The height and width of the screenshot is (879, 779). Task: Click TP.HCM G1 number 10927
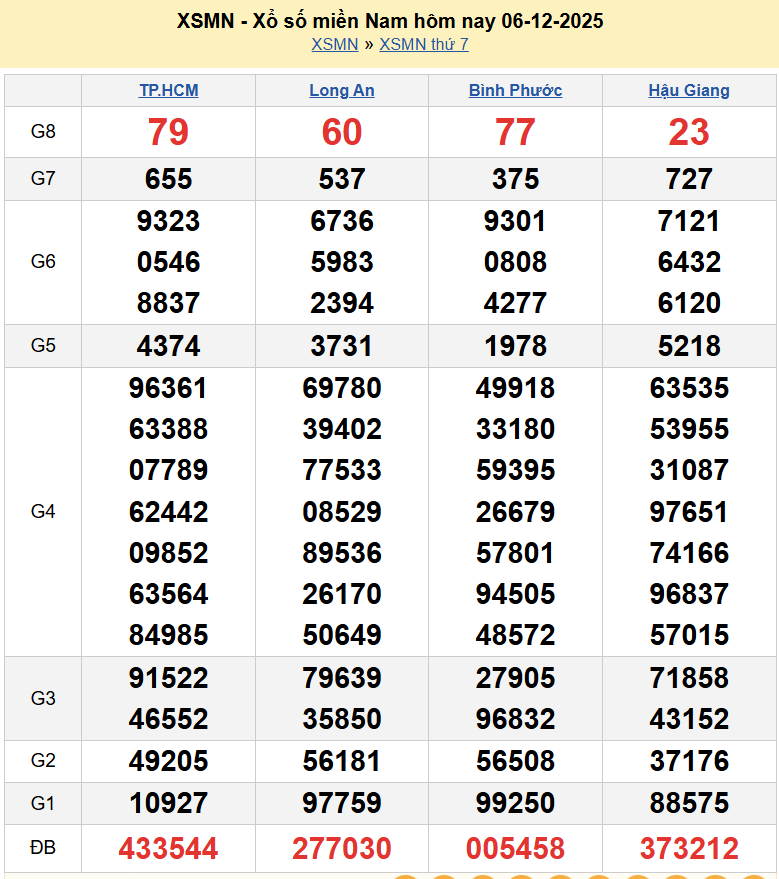(168, 803)
